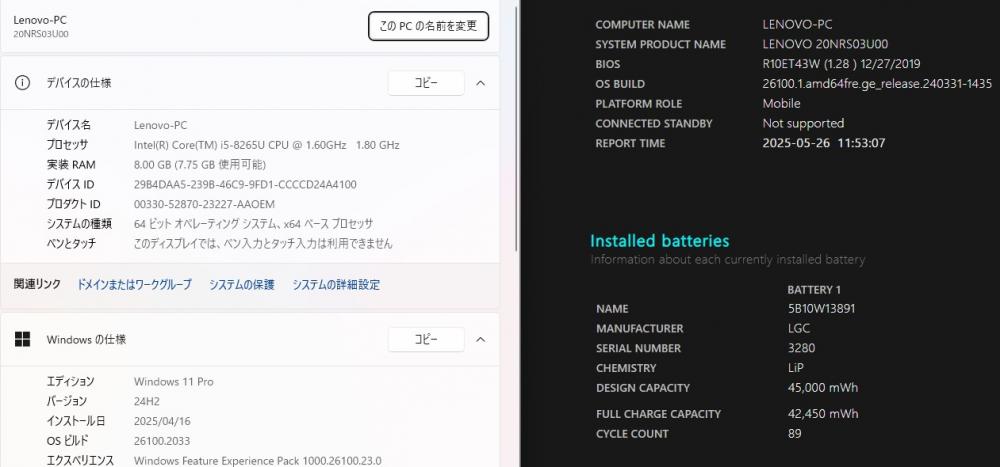Click the processor i5-8265U value text
Image resolution: width=1000 pixels, height=467 pixels.
[267, 145]
